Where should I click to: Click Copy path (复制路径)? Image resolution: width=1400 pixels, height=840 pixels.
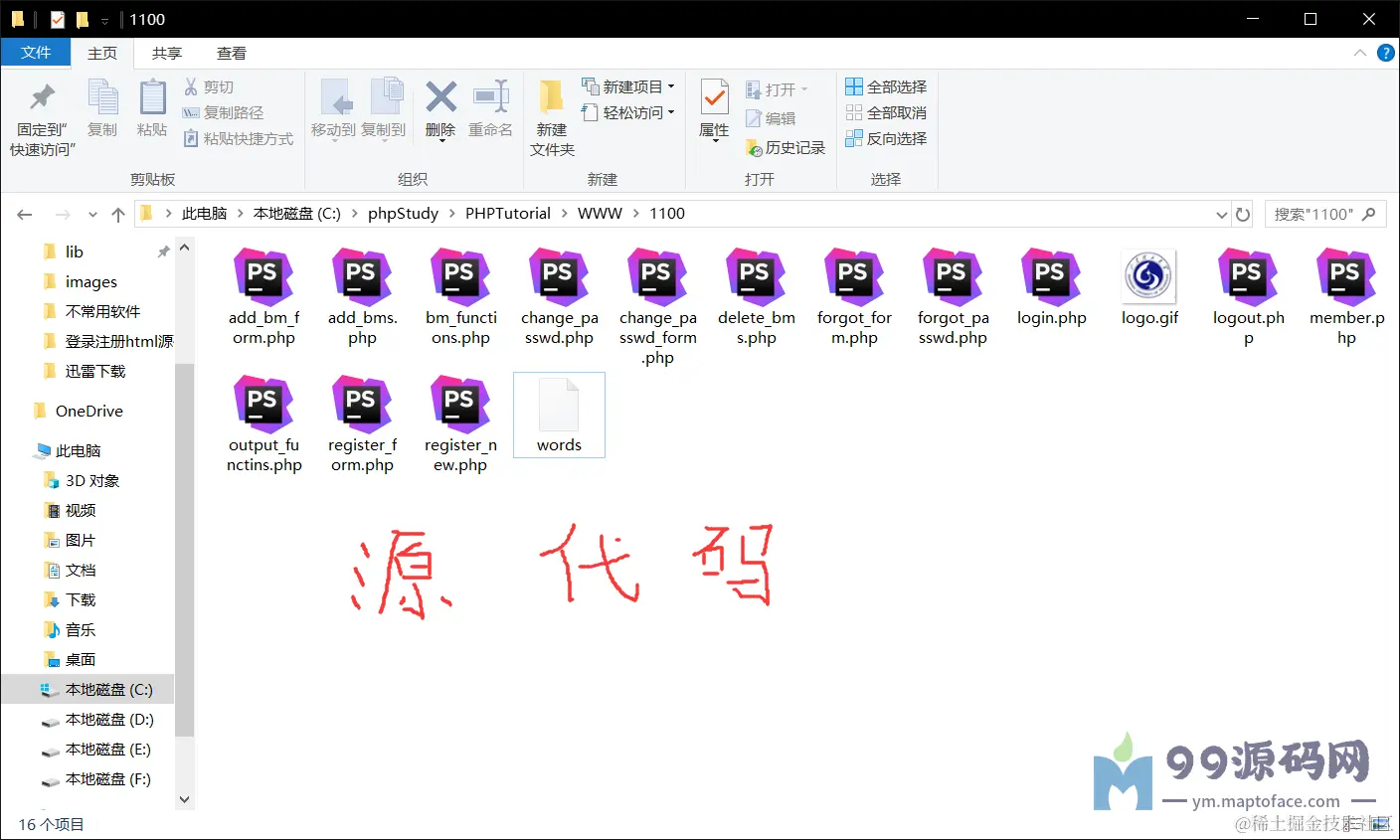coord(224,113)
